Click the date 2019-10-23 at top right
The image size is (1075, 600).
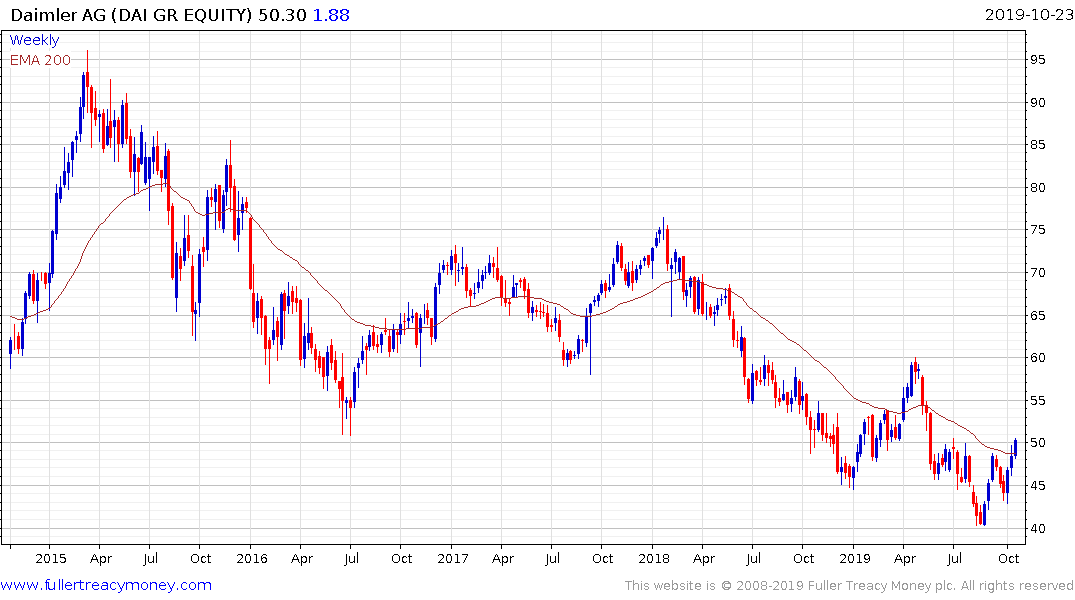(1028, 14)
